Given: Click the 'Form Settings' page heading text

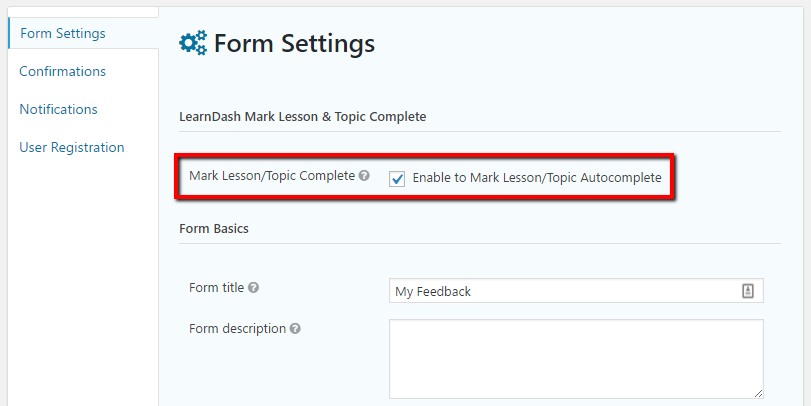Looking at the screenshot, I should point(294,43).
